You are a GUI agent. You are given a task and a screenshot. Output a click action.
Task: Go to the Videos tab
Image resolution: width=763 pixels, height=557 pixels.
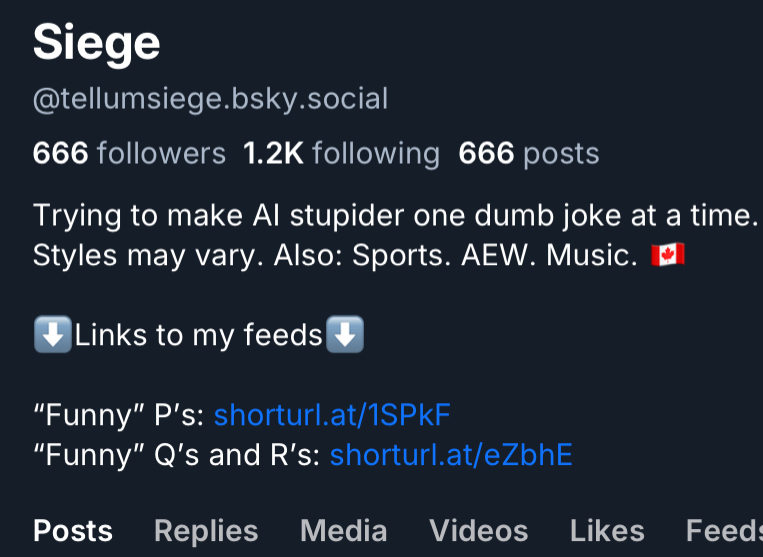point(478,530)
